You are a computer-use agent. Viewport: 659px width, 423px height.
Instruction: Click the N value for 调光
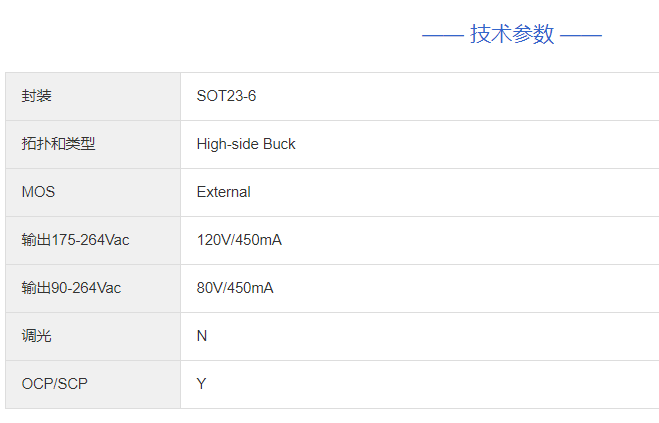202,336
